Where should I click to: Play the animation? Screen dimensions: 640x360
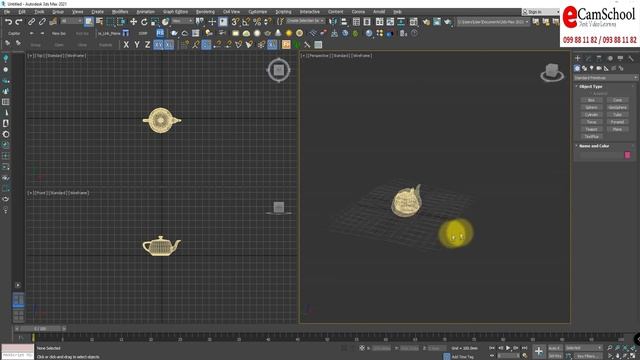[x=508, y=348]
